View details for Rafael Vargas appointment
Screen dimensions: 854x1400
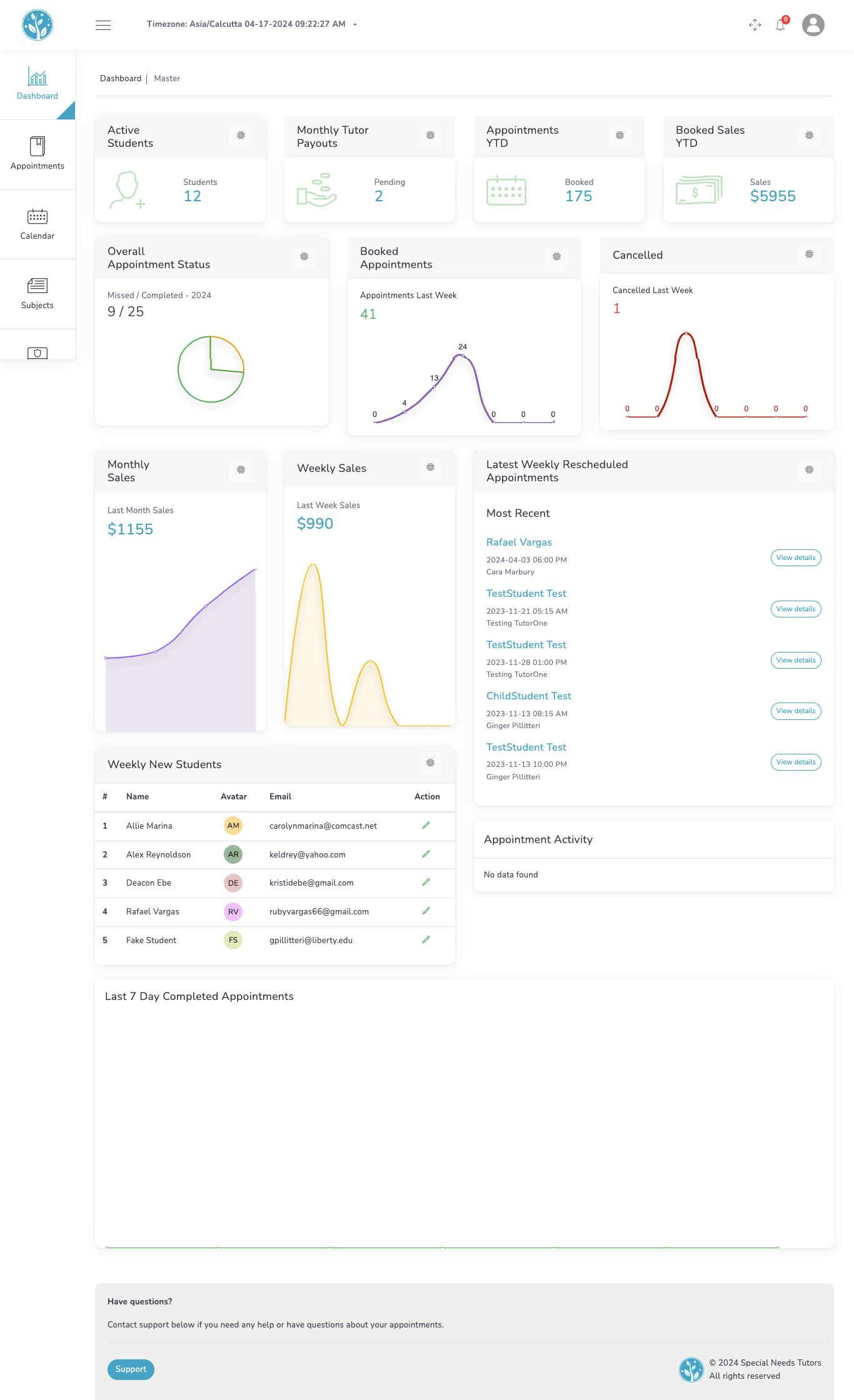[795, 558]
